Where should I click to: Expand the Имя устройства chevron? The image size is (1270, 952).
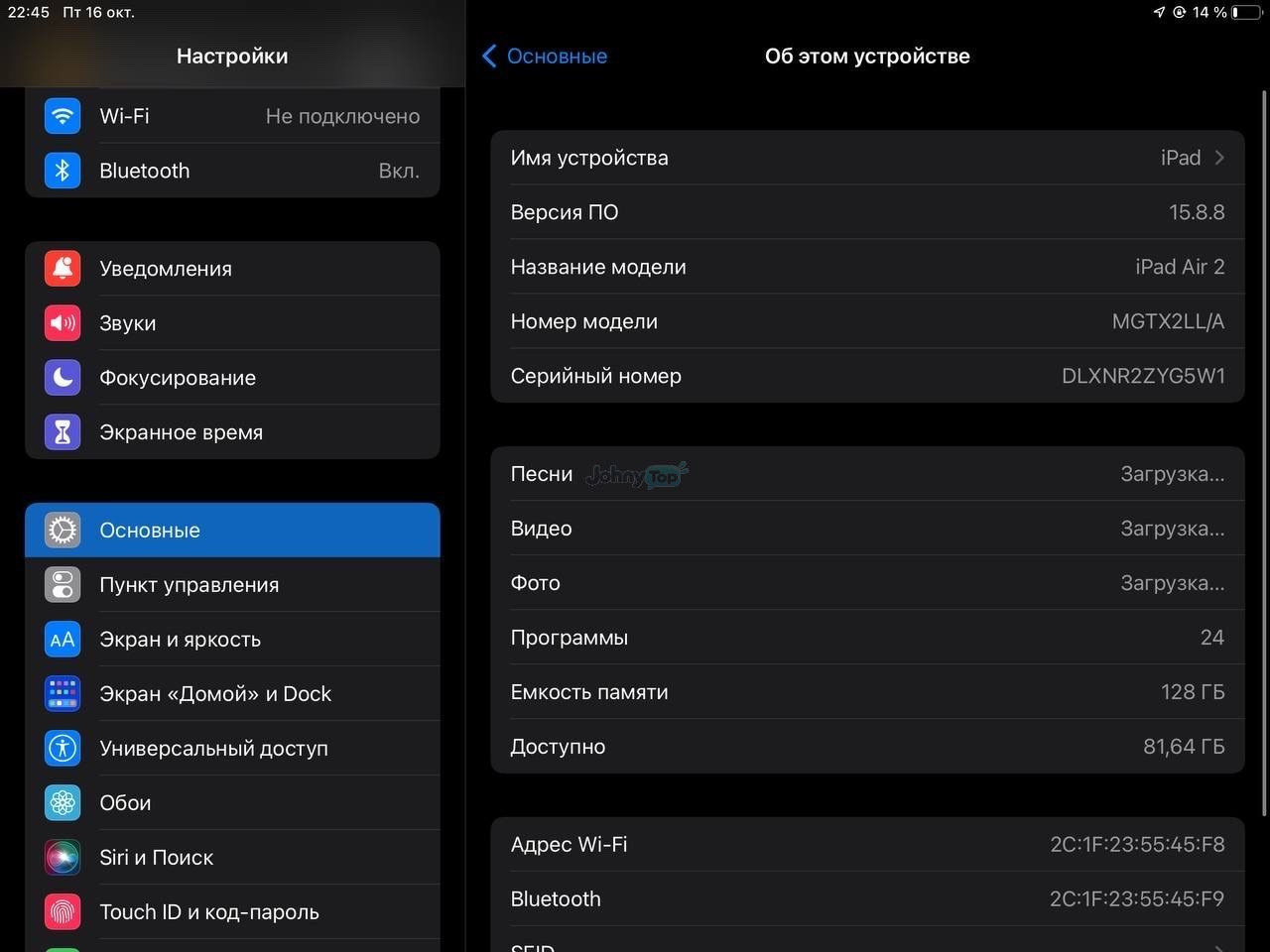[x=1219, y=158]
